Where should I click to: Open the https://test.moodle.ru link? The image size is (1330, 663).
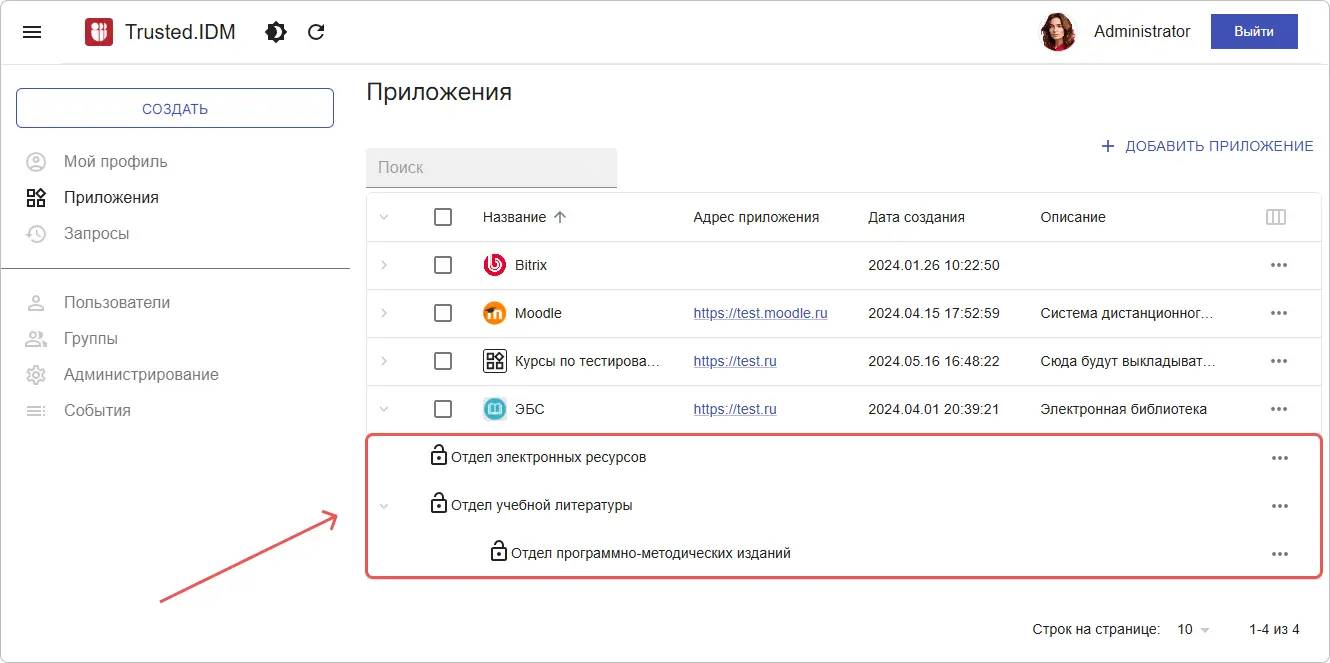[x=761, y=312]
